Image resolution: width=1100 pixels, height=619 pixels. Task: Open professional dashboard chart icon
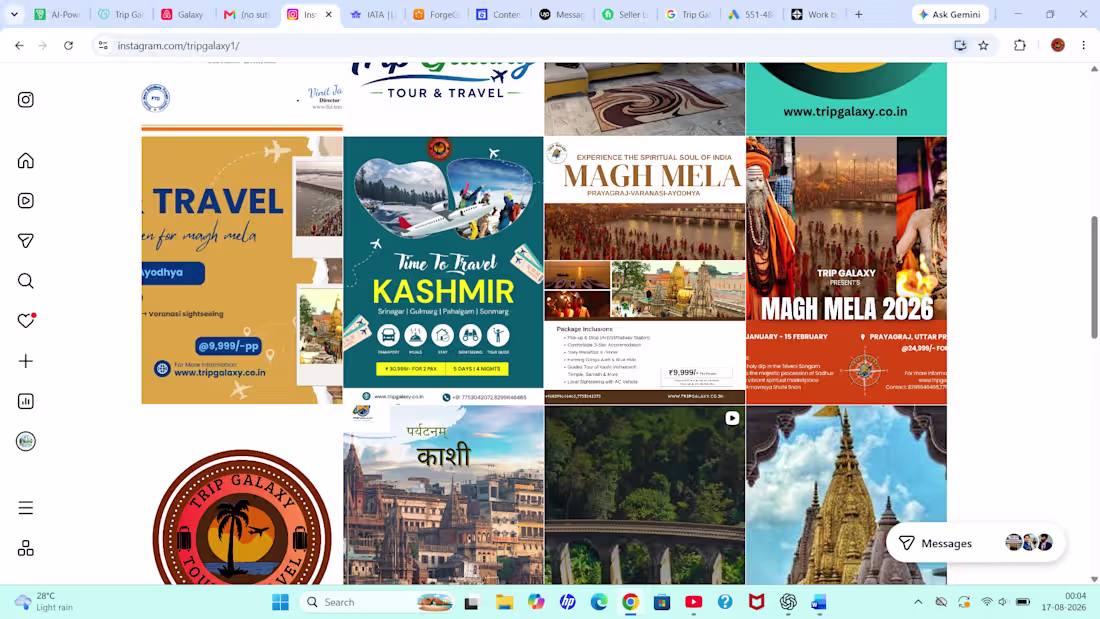point(26,401)
